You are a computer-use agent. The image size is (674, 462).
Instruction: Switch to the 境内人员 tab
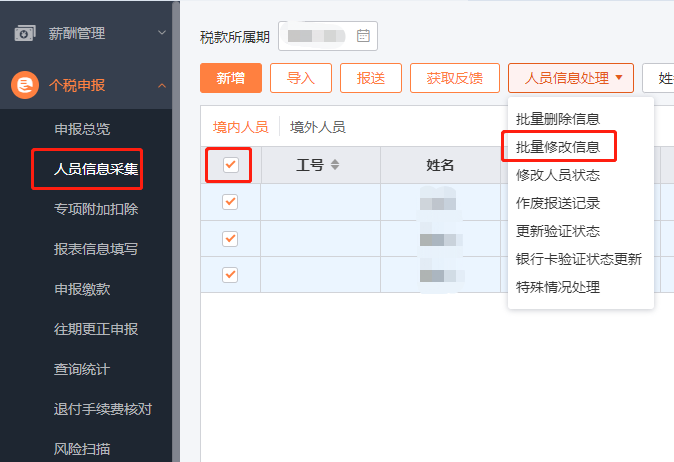(x=240, y=127)
